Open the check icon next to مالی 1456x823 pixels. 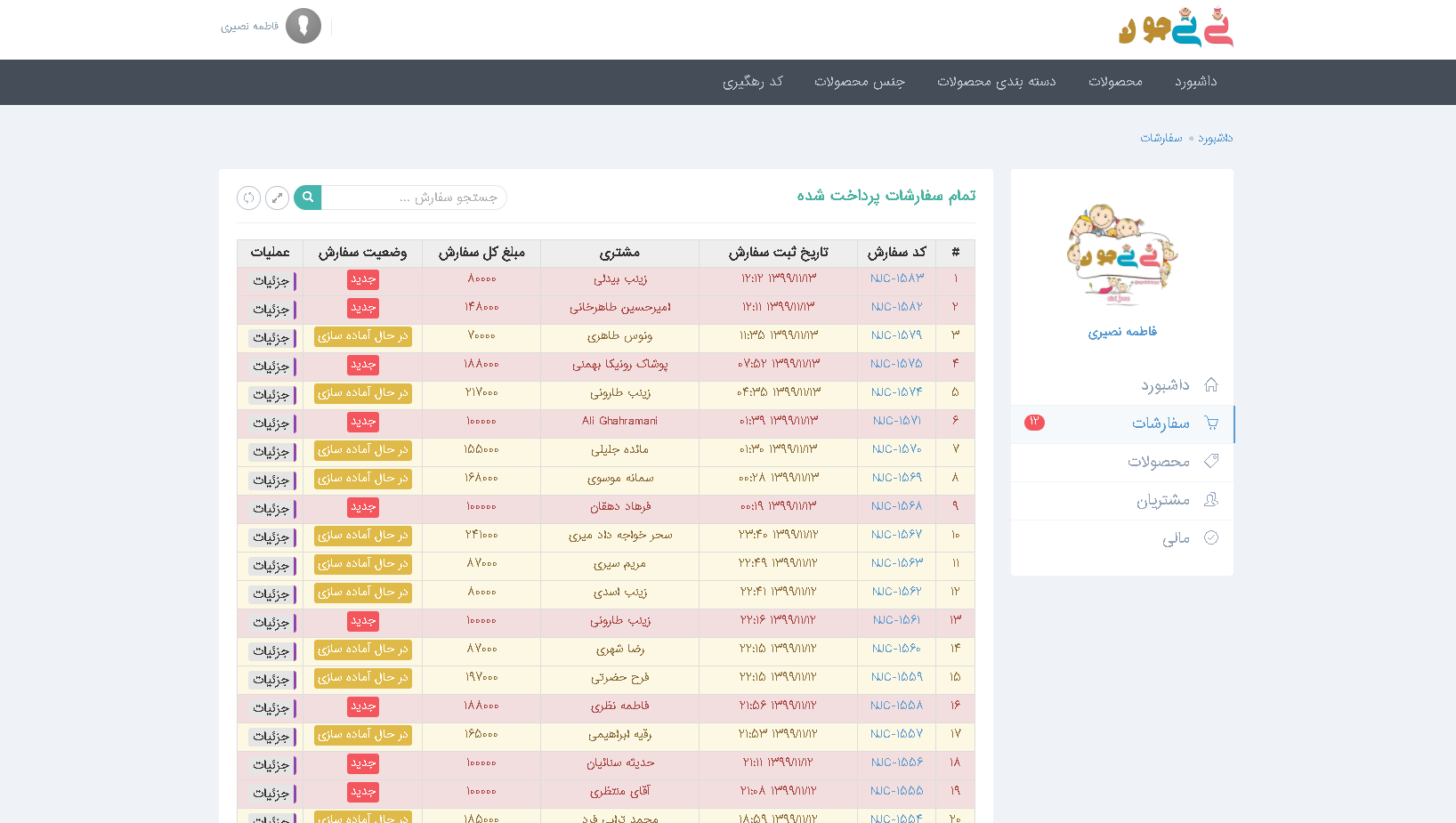click(x=1211, y=537)
